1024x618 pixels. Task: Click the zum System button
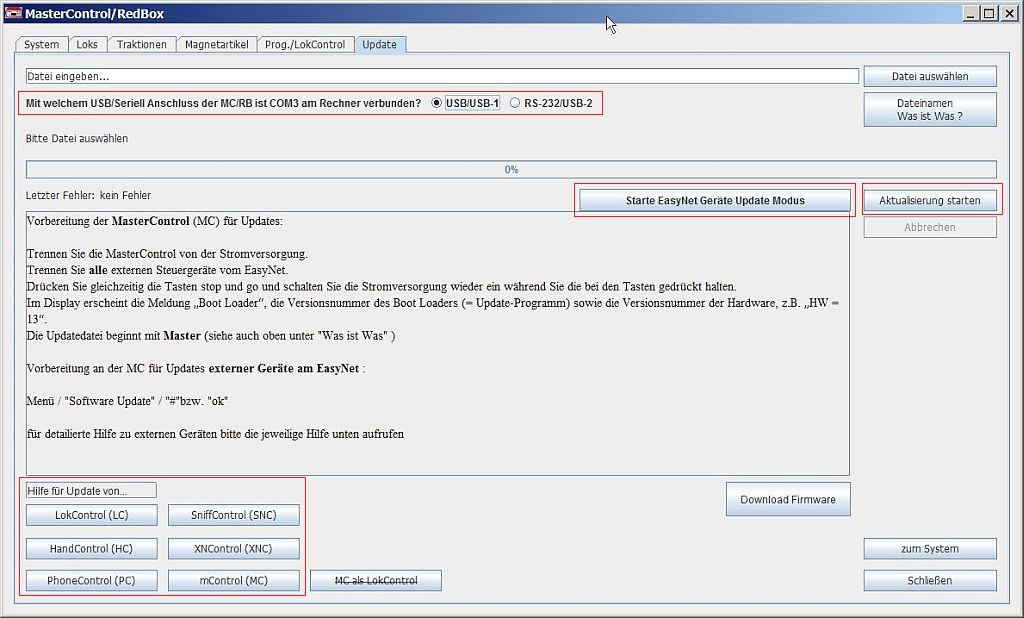click(x=930, y=548)
